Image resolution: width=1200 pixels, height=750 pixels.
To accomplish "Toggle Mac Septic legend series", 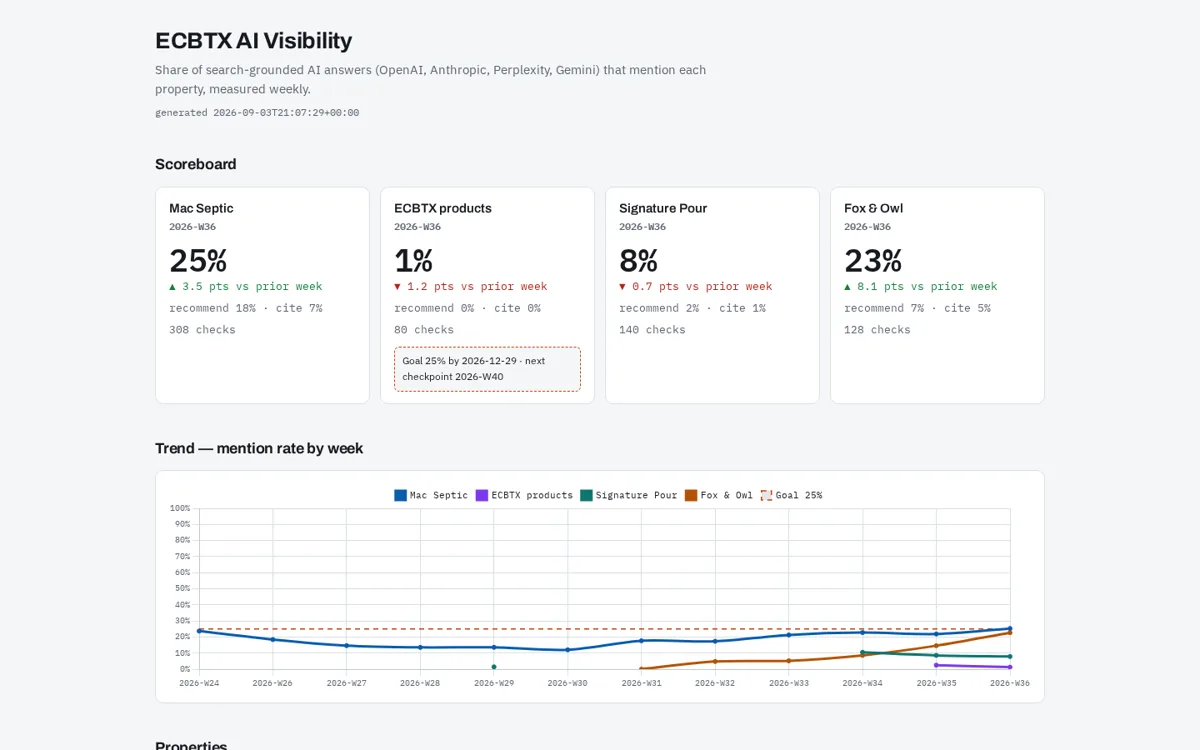I will [x=431, y=495].
